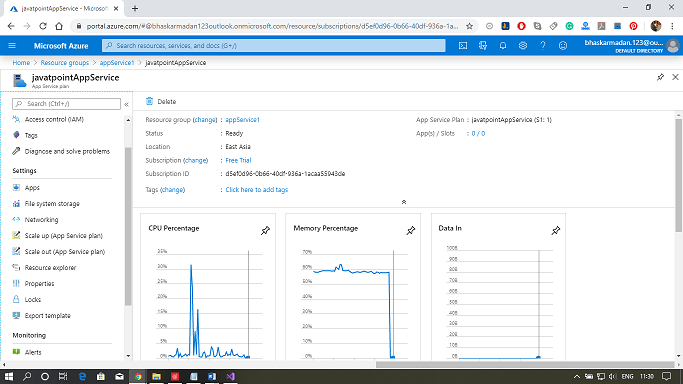
Task: Click the Delete trash icon
Action: 149,101
